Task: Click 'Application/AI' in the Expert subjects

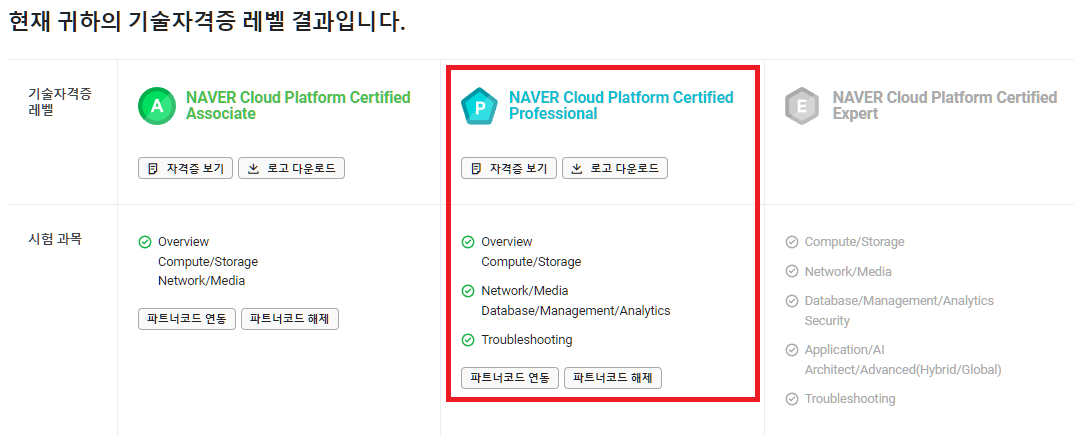Action: (845, 350)
